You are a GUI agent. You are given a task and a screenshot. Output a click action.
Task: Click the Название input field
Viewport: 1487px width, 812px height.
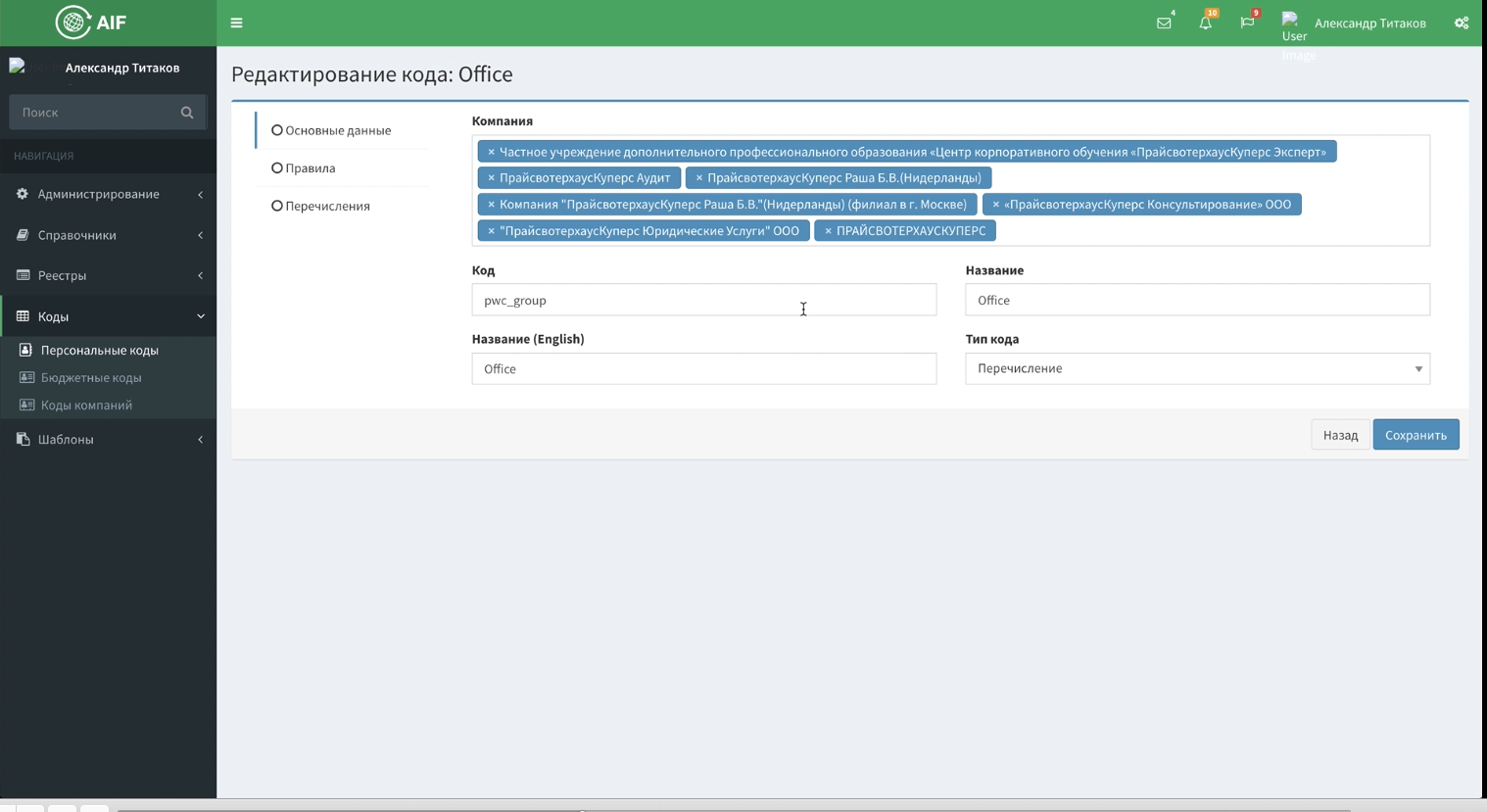1197,300
